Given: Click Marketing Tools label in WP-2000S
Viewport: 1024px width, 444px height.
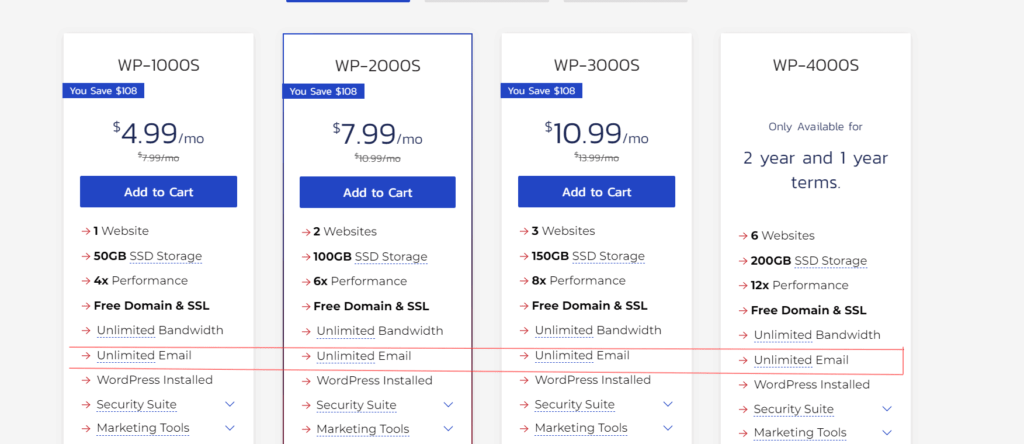Looking at the screenshot, I should point(363,429).
